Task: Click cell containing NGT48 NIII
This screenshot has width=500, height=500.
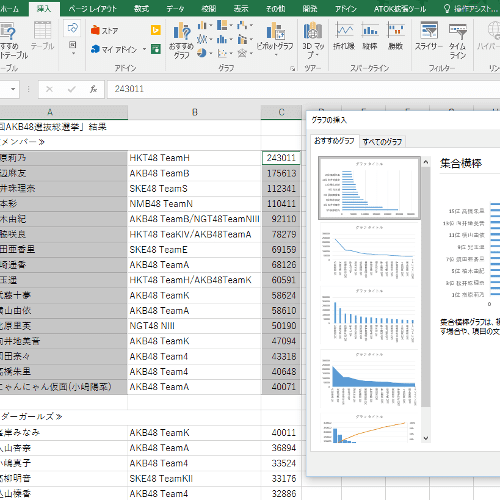Action: (194, 326)
